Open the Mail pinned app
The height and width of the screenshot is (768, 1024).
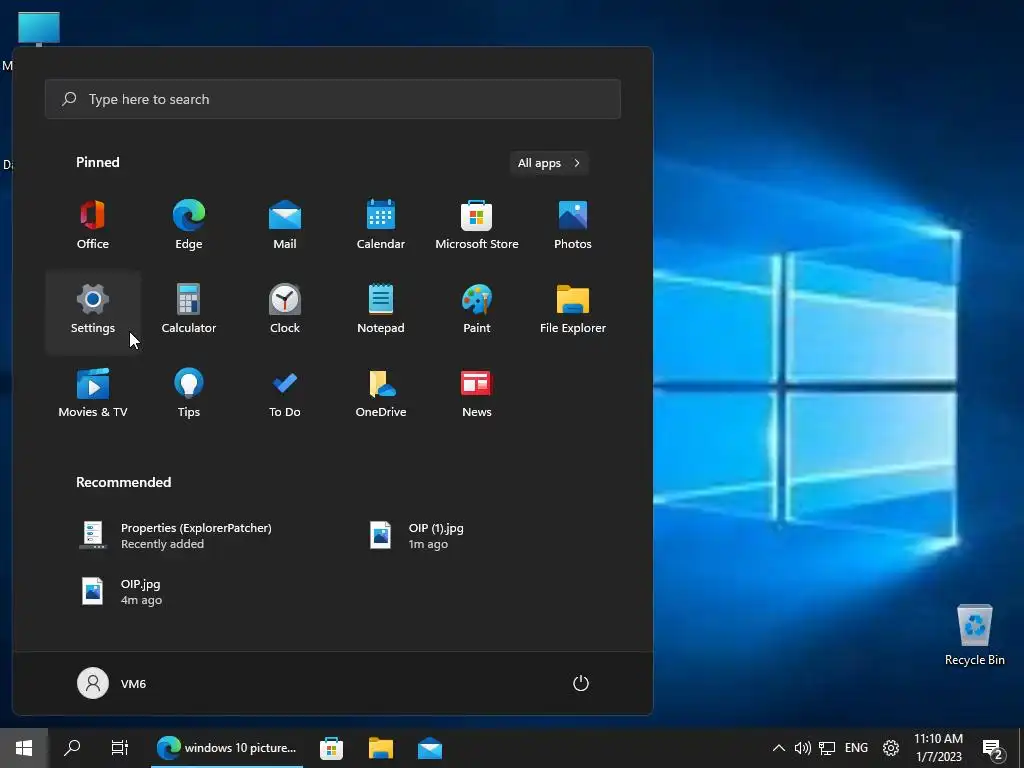285,225
